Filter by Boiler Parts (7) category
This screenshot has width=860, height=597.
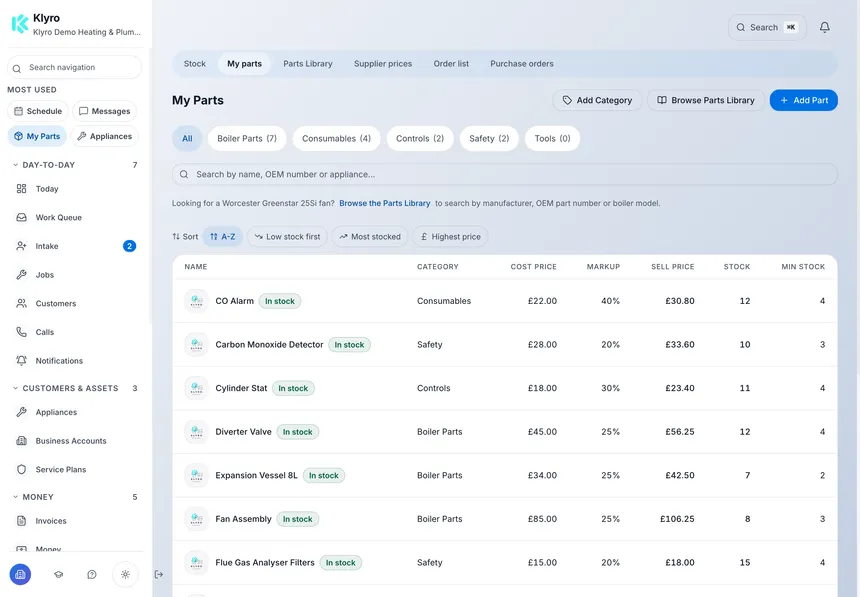pos(247,138)
